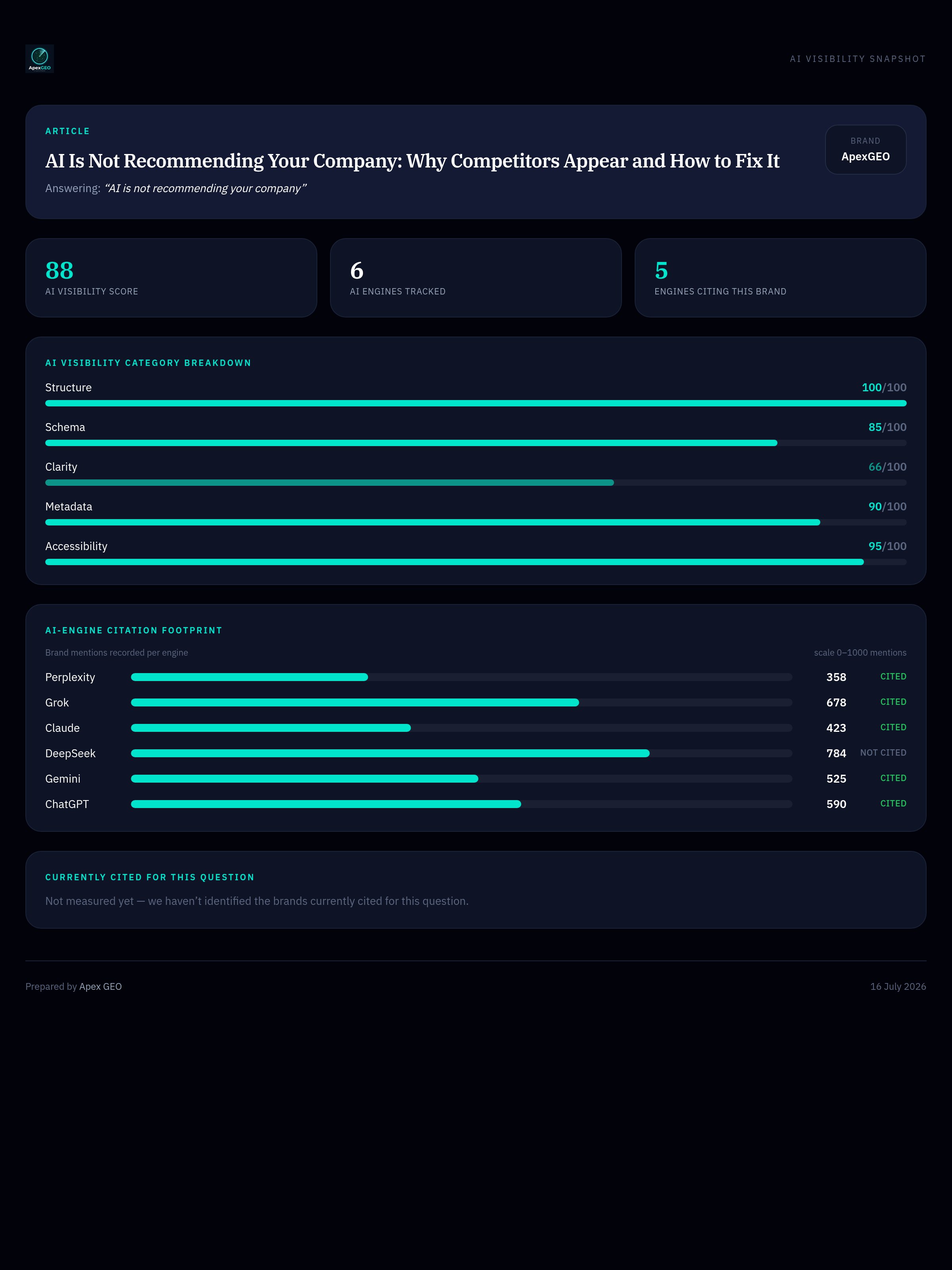Click the AI Visibility Category Breakdown heading
Viewport: 952px width, 1270px height.
point(148,363)
